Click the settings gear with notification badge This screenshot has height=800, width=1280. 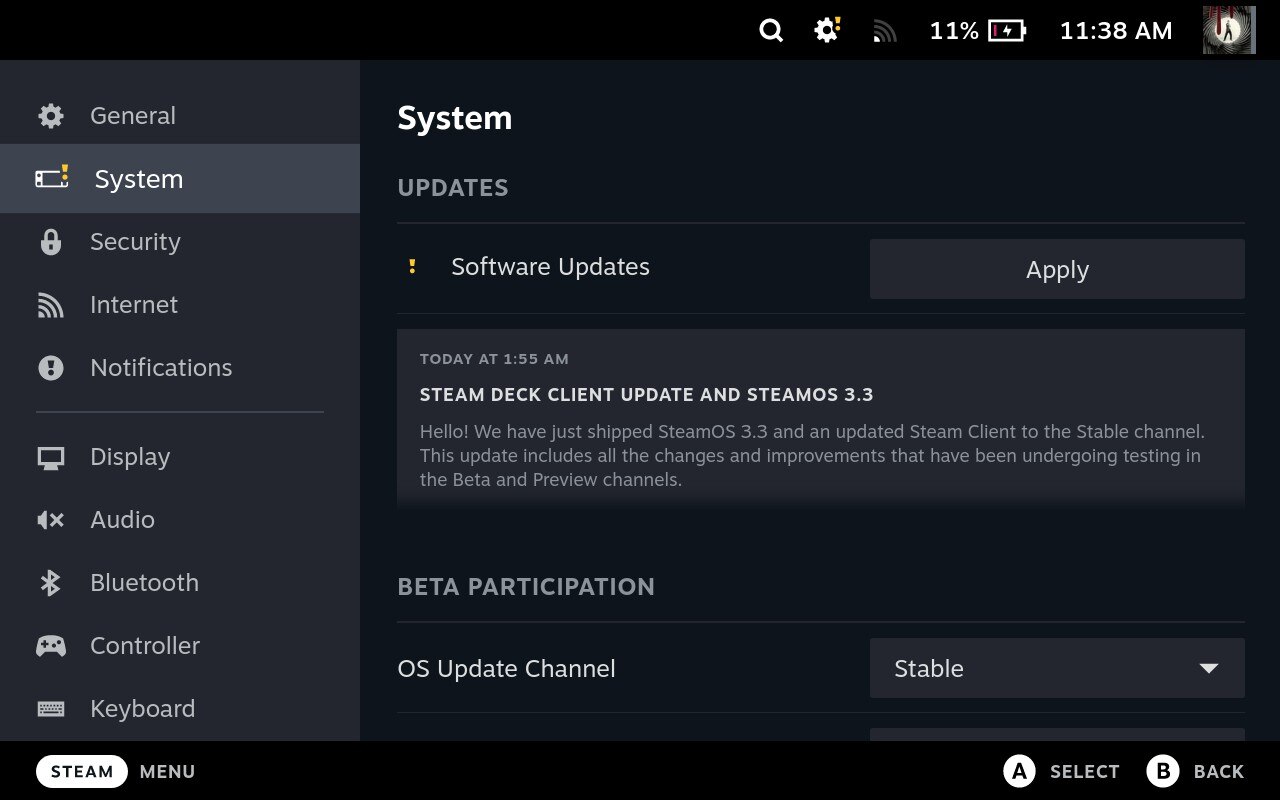[x=826, y=30]
